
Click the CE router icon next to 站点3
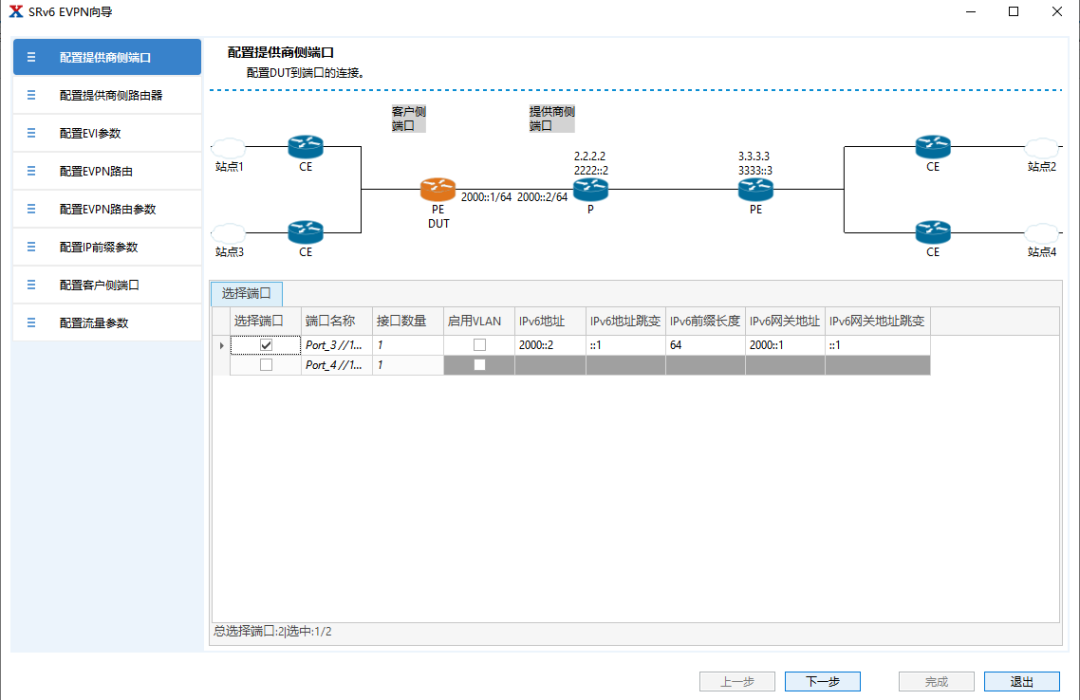click(x=305, y=232)
